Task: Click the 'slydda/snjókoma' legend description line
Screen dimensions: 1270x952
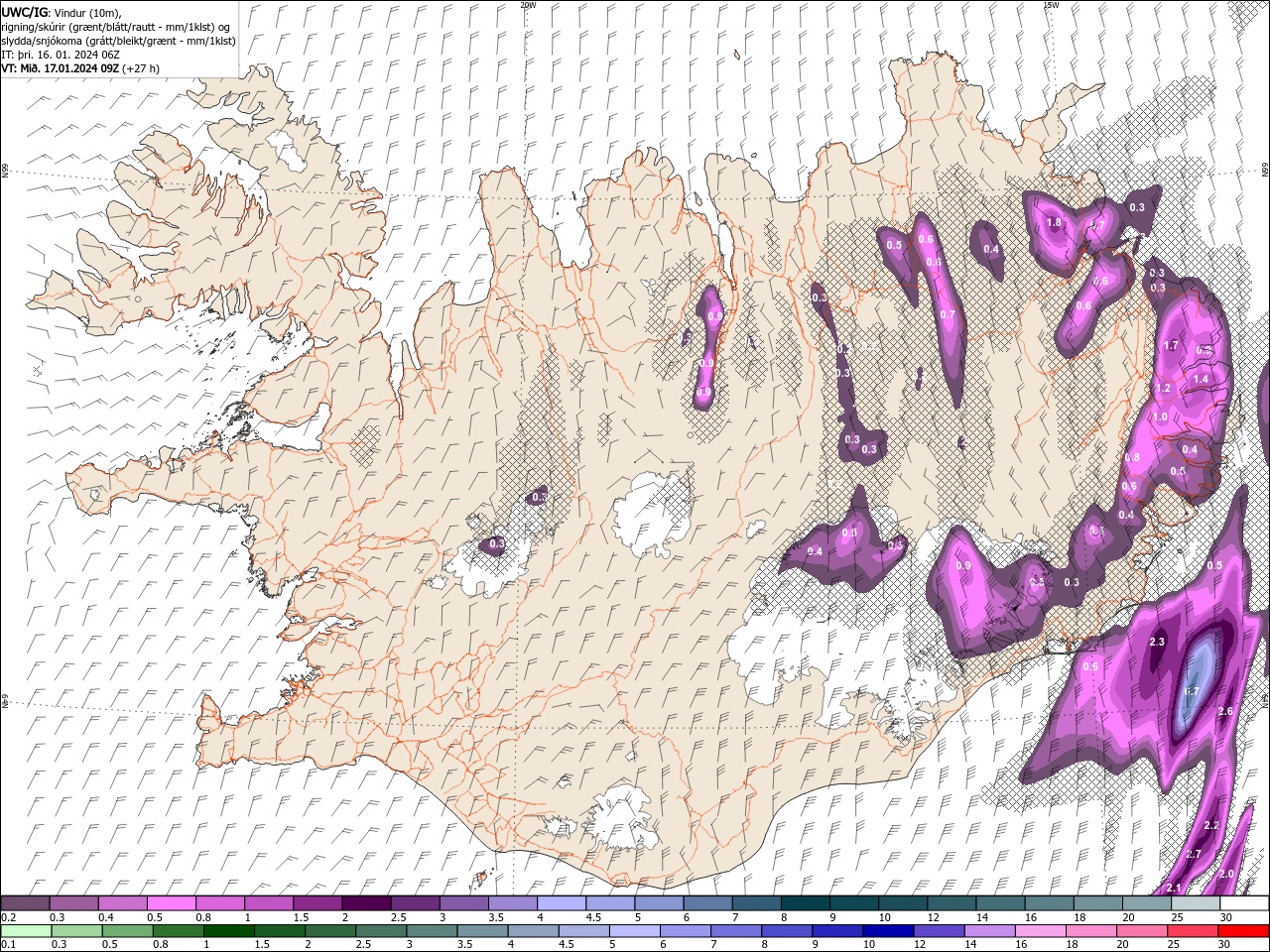Action: 118,41
